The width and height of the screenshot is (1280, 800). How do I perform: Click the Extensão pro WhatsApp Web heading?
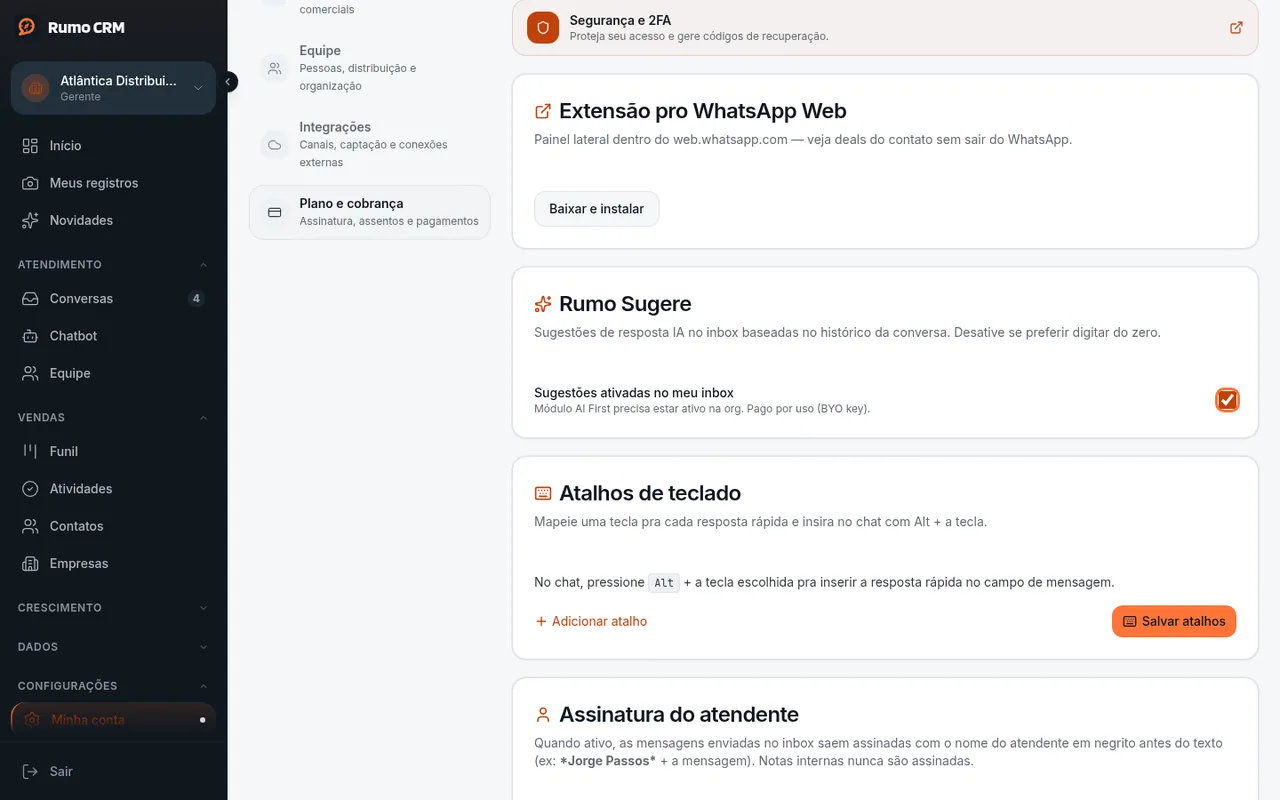point(703,111)
